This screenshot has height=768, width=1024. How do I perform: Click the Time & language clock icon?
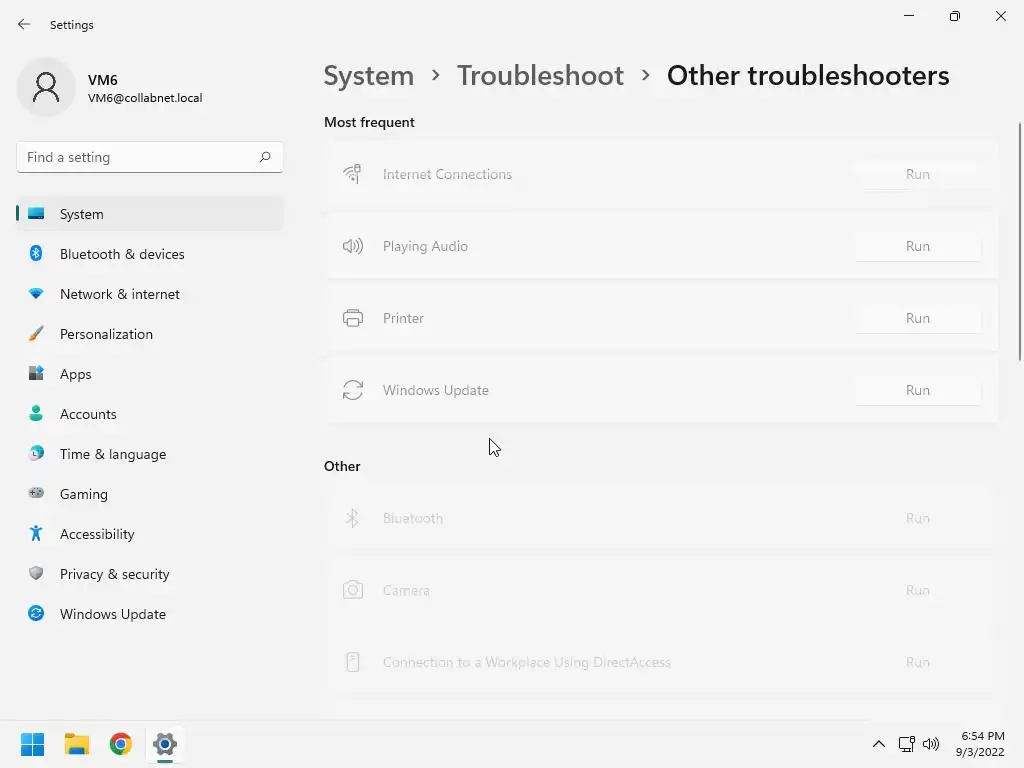click(37, 453)
